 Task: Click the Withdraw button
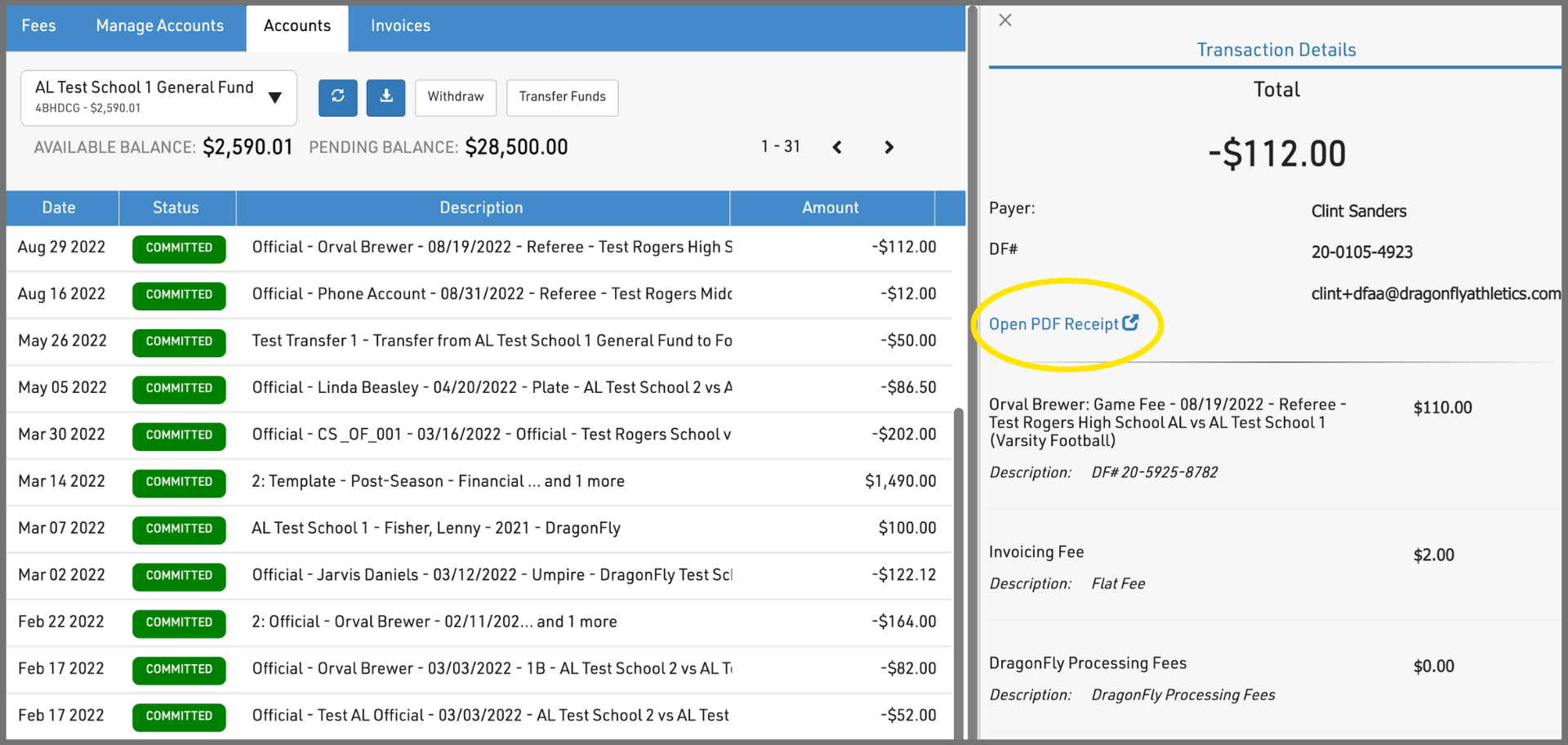[456, 97]
